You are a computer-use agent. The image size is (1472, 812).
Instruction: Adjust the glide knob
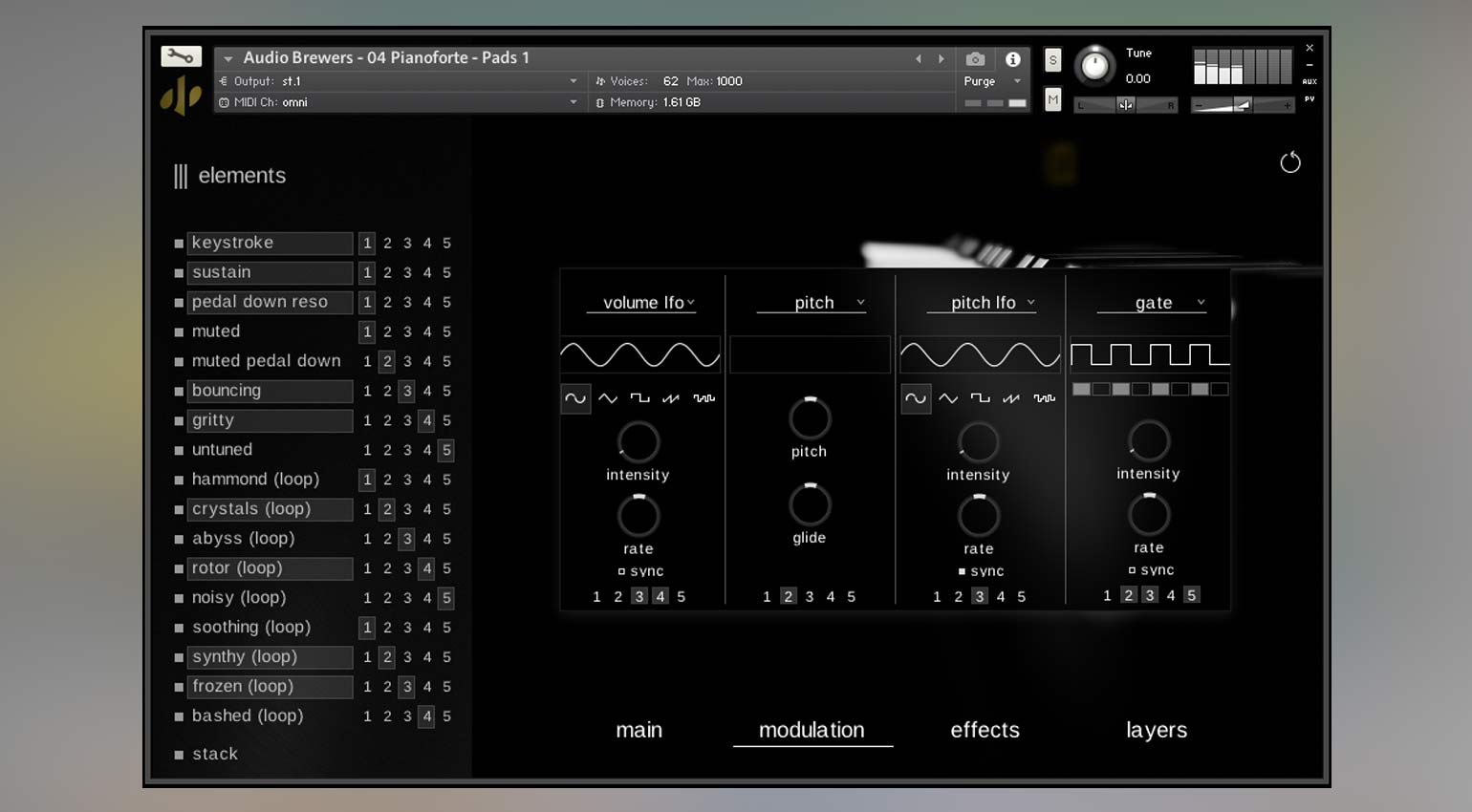pyautogui.click(x=810, y=504)
